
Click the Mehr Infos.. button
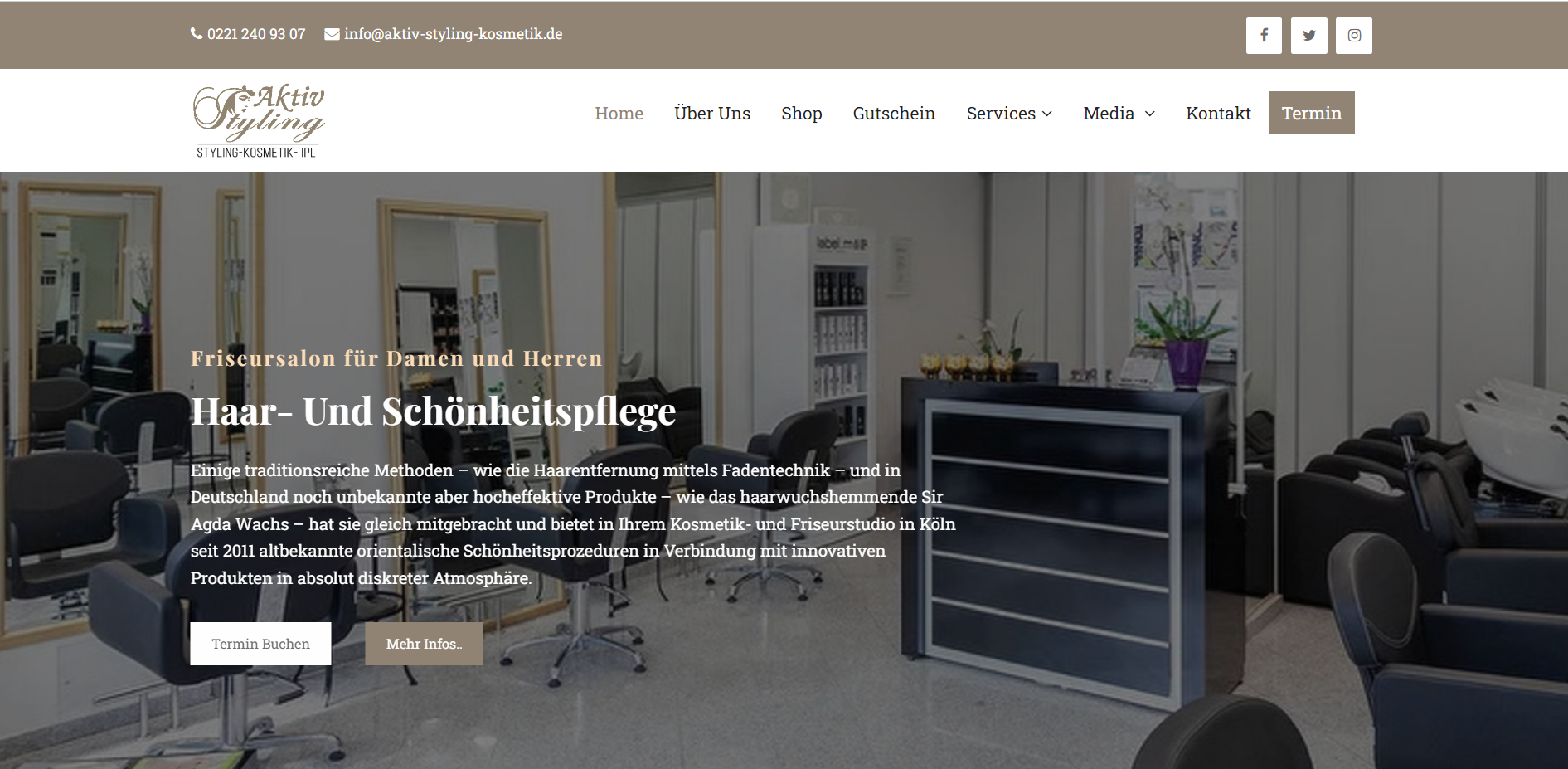(x=424, y=644)
